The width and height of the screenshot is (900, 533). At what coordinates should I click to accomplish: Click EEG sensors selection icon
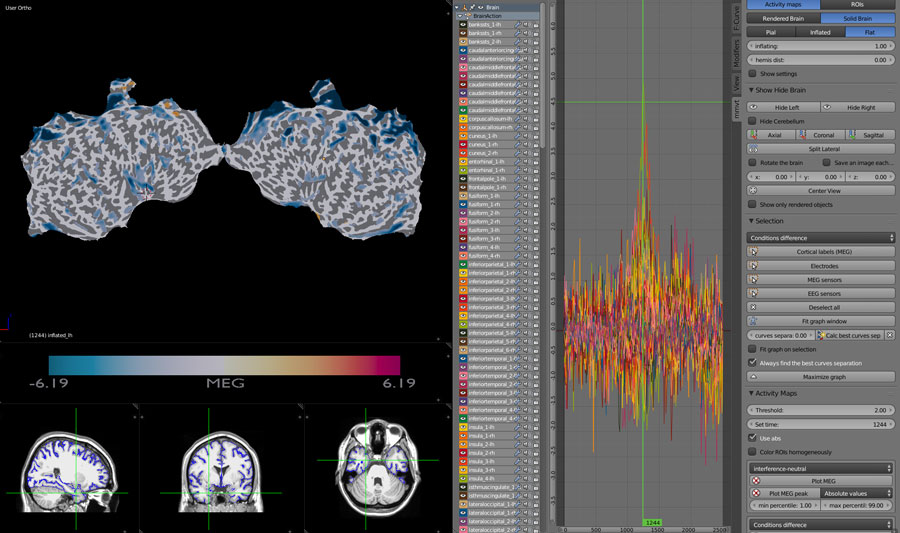(x=753, y=294)
